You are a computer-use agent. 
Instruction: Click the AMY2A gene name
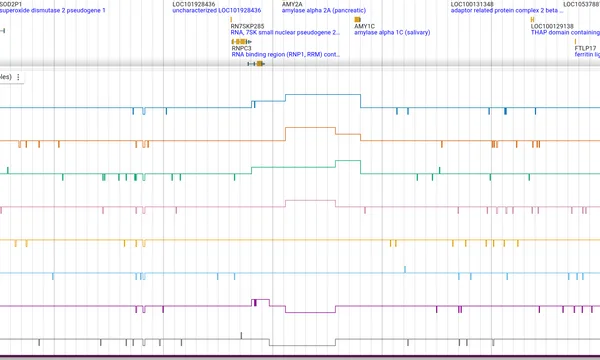[x=292, y=4]
